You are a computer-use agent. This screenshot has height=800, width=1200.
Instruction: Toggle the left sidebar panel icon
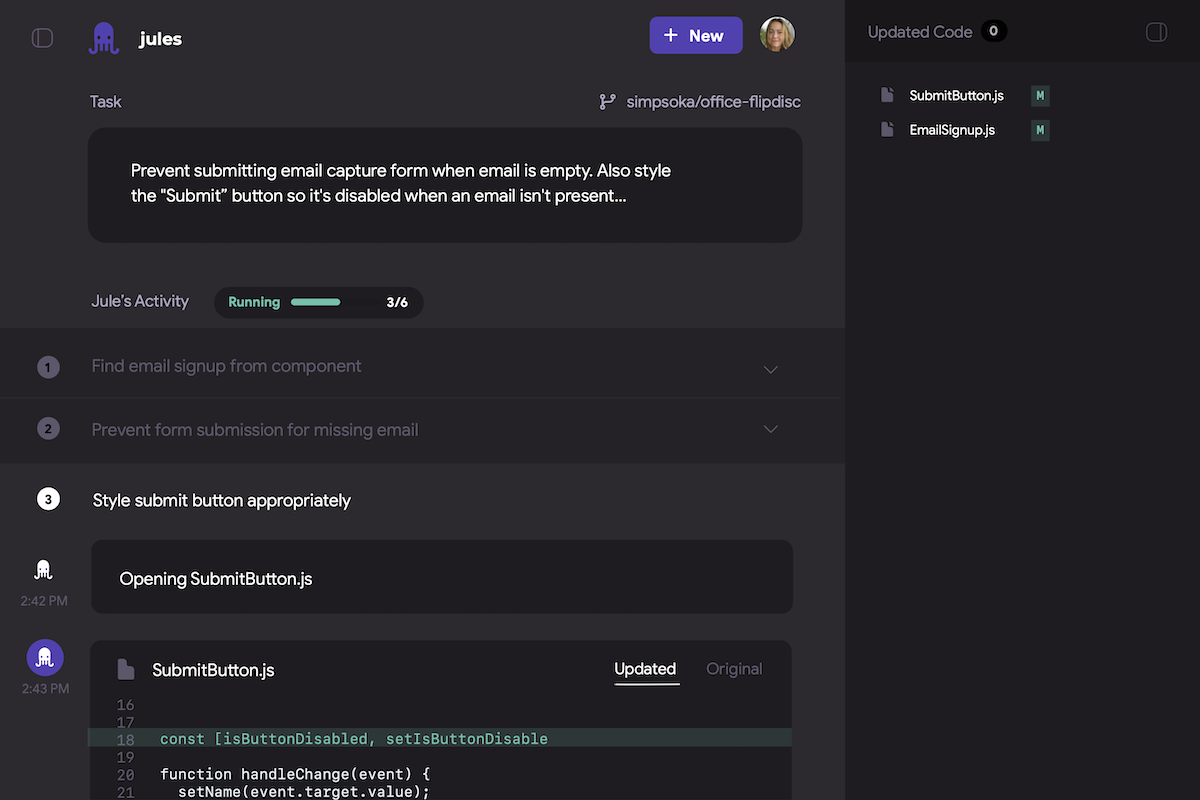coord(42,38)
